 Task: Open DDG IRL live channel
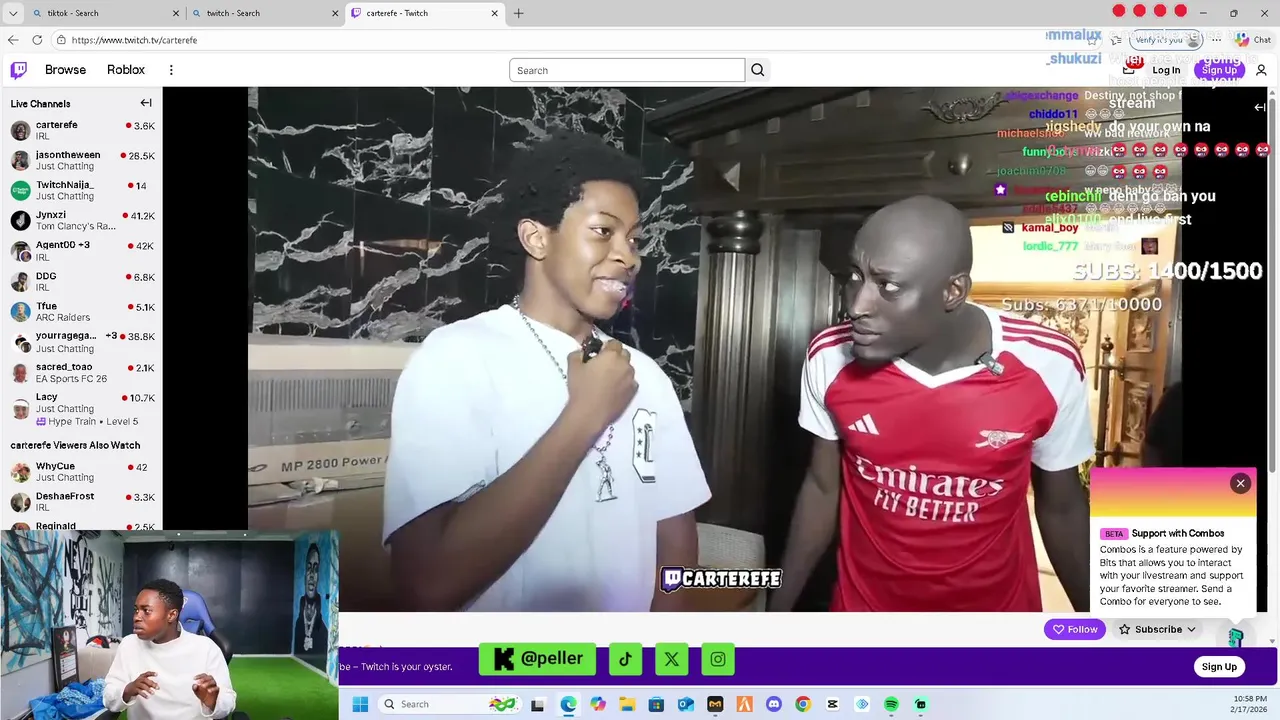click(81, 281)
